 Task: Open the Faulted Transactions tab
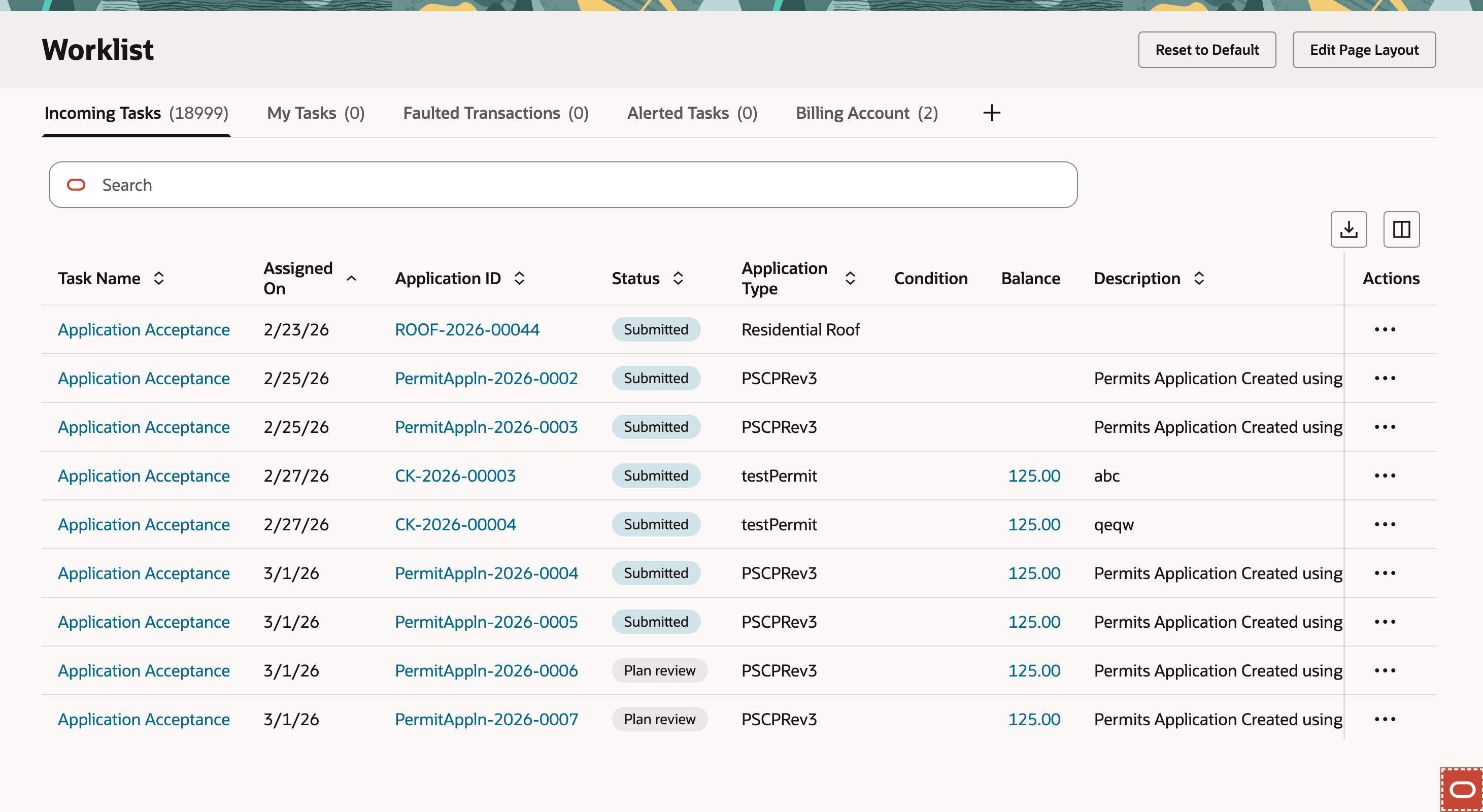click(x=496, y=113)
